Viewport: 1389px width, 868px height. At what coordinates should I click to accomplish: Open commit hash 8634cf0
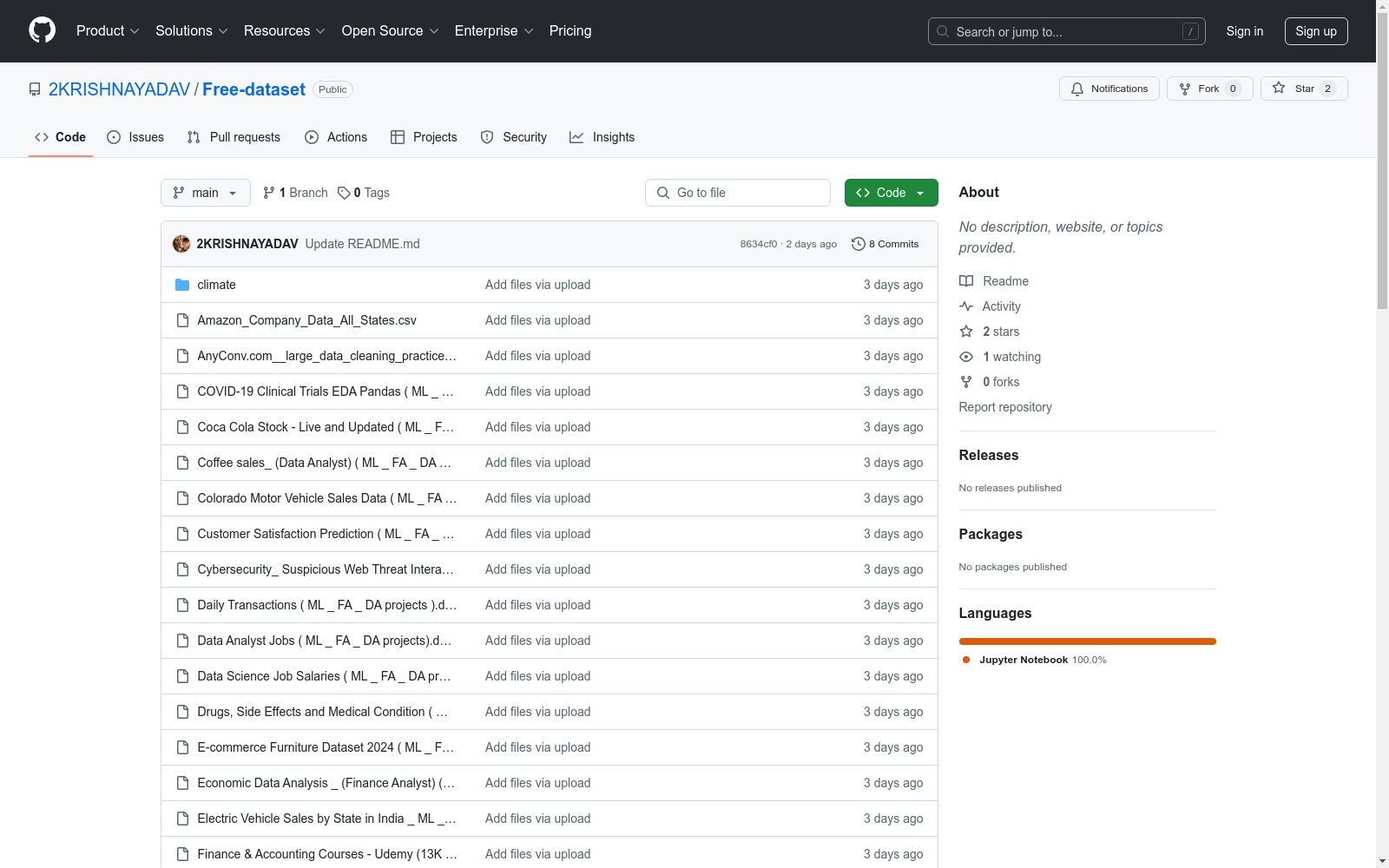coord(759,244)
